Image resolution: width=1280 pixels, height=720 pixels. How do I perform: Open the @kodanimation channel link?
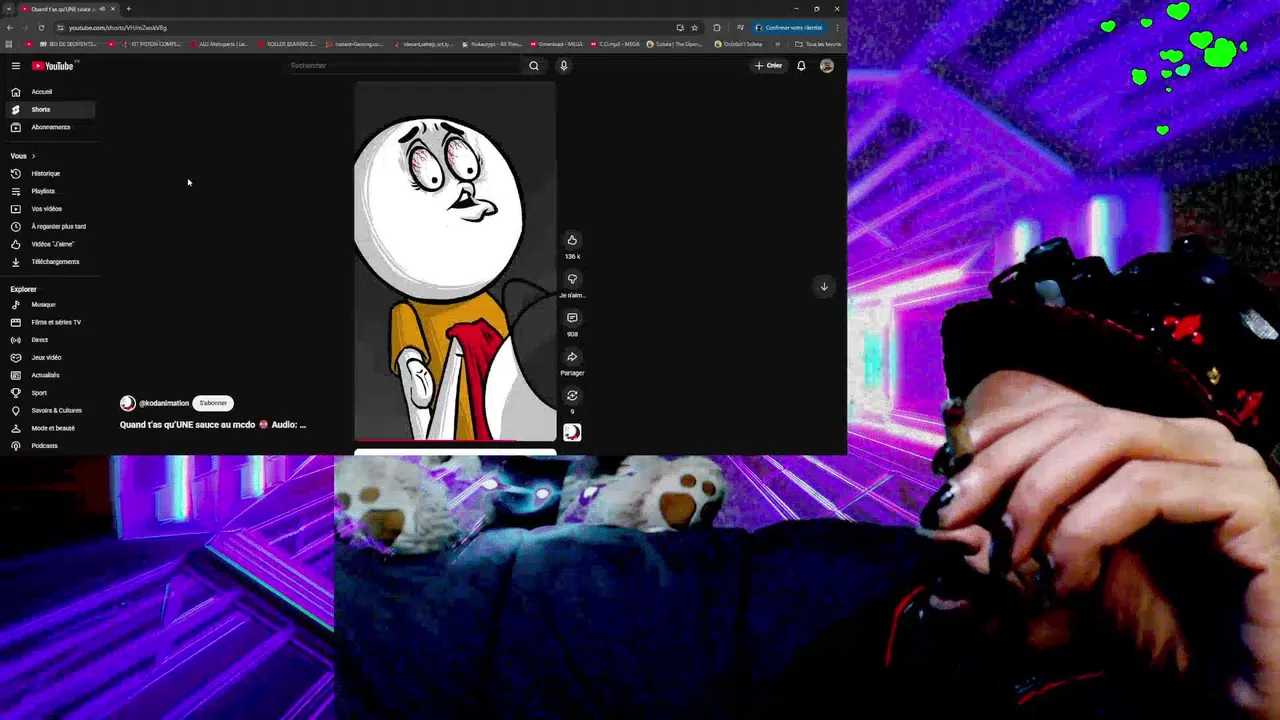(x=164, y=403)
